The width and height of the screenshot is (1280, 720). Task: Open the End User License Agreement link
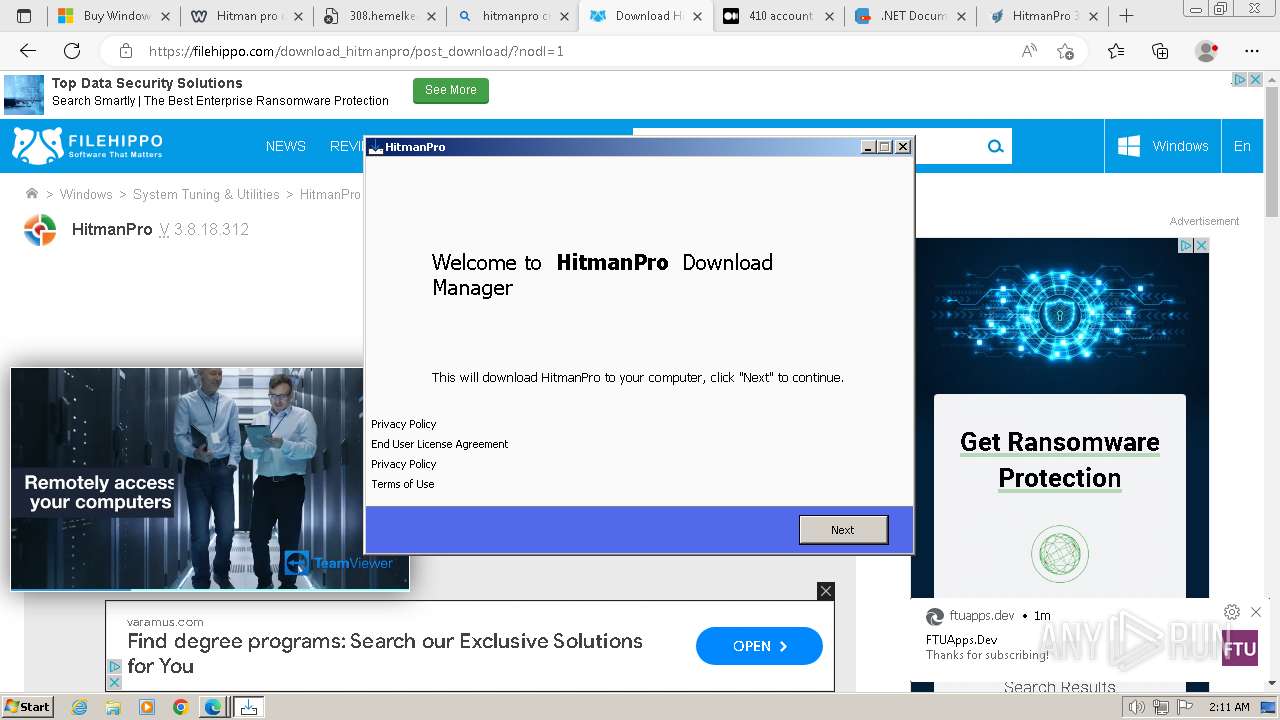440,444
